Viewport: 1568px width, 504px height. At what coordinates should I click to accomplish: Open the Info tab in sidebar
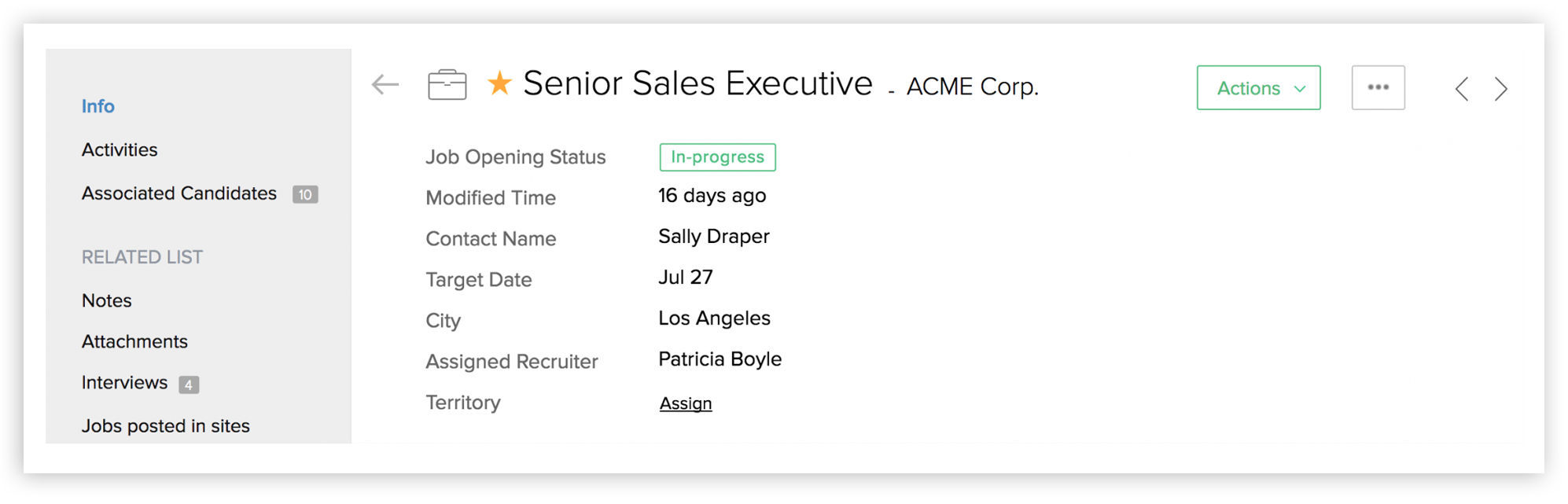[x=98, y=106]
